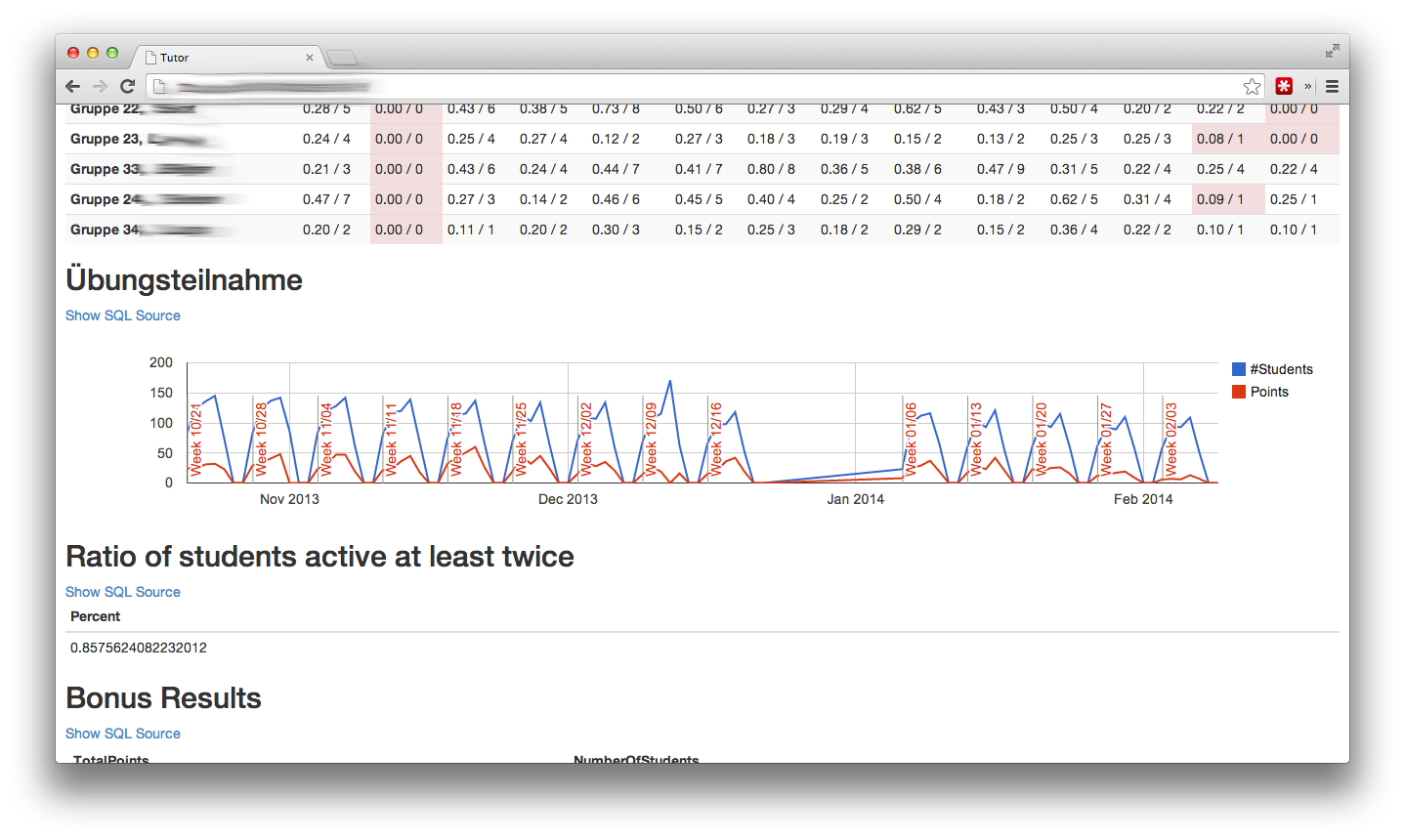Click the Feb 2014 axis label
This screenshot has height=840, width=1405.
(1143, 499)
